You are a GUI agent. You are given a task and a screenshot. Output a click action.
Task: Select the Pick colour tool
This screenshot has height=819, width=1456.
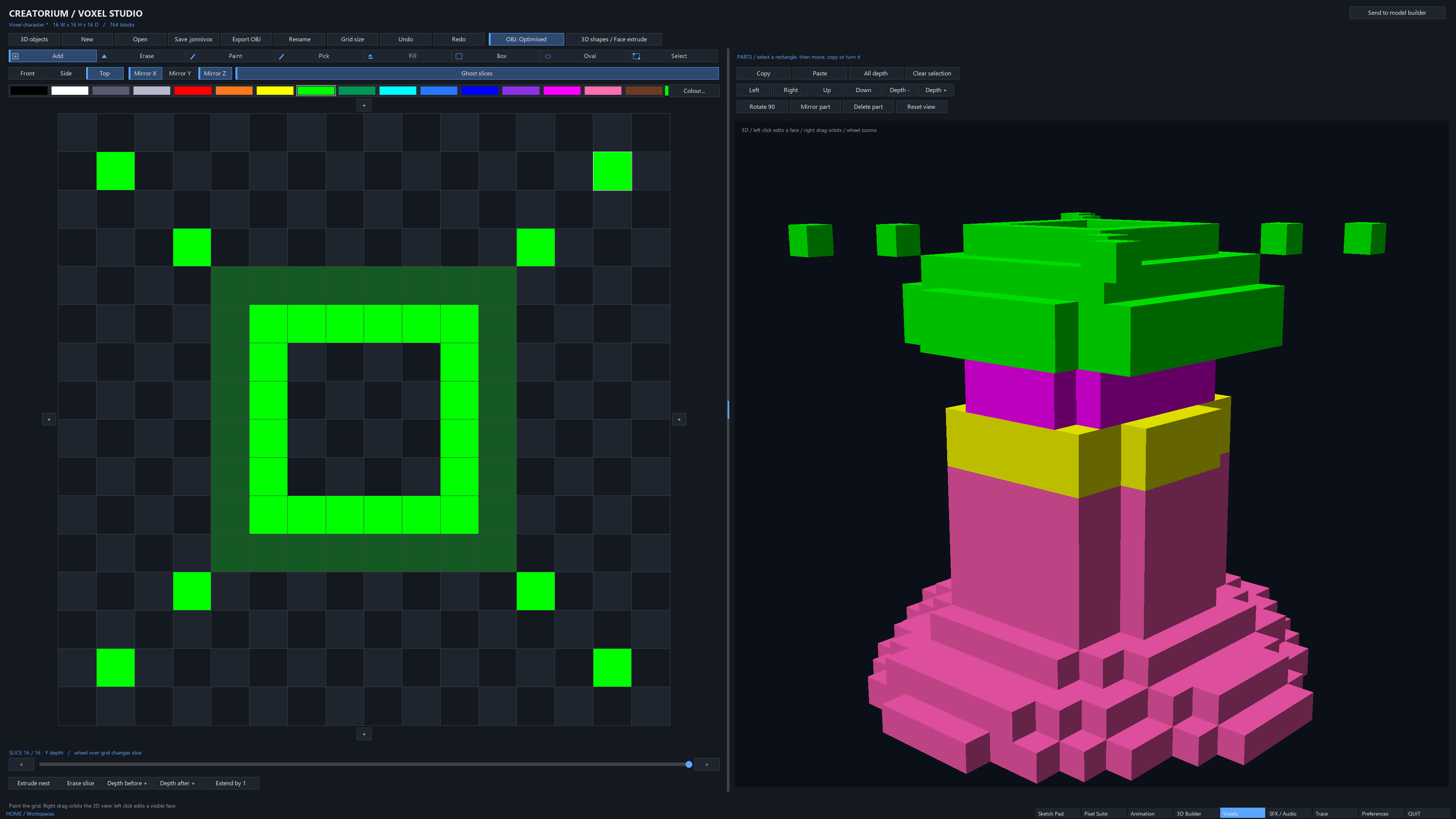[x=319, y=56]
